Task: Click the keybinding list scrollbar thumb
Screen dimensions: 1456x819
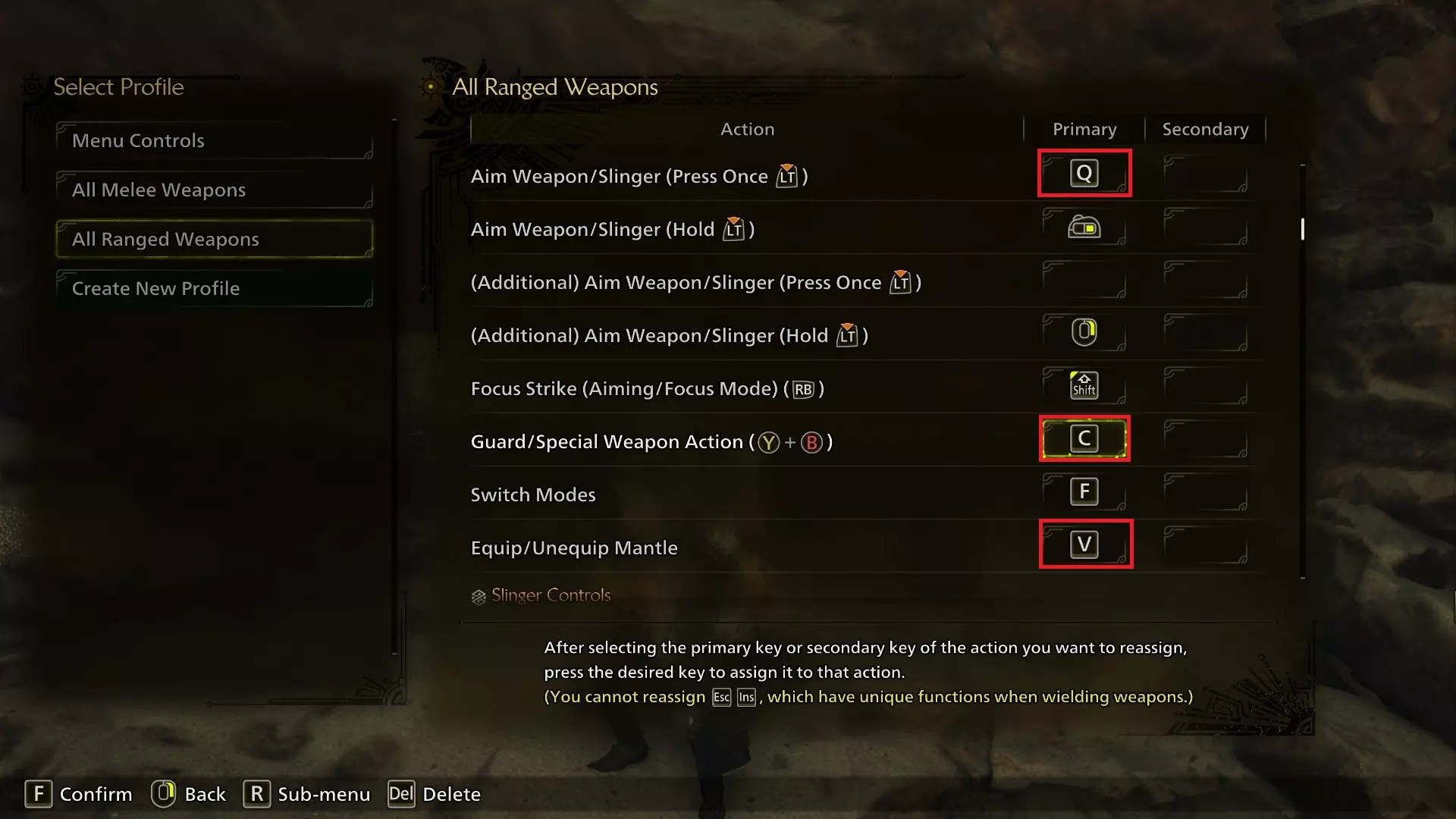Action: pyautogui.click(x=1303, y=229)
